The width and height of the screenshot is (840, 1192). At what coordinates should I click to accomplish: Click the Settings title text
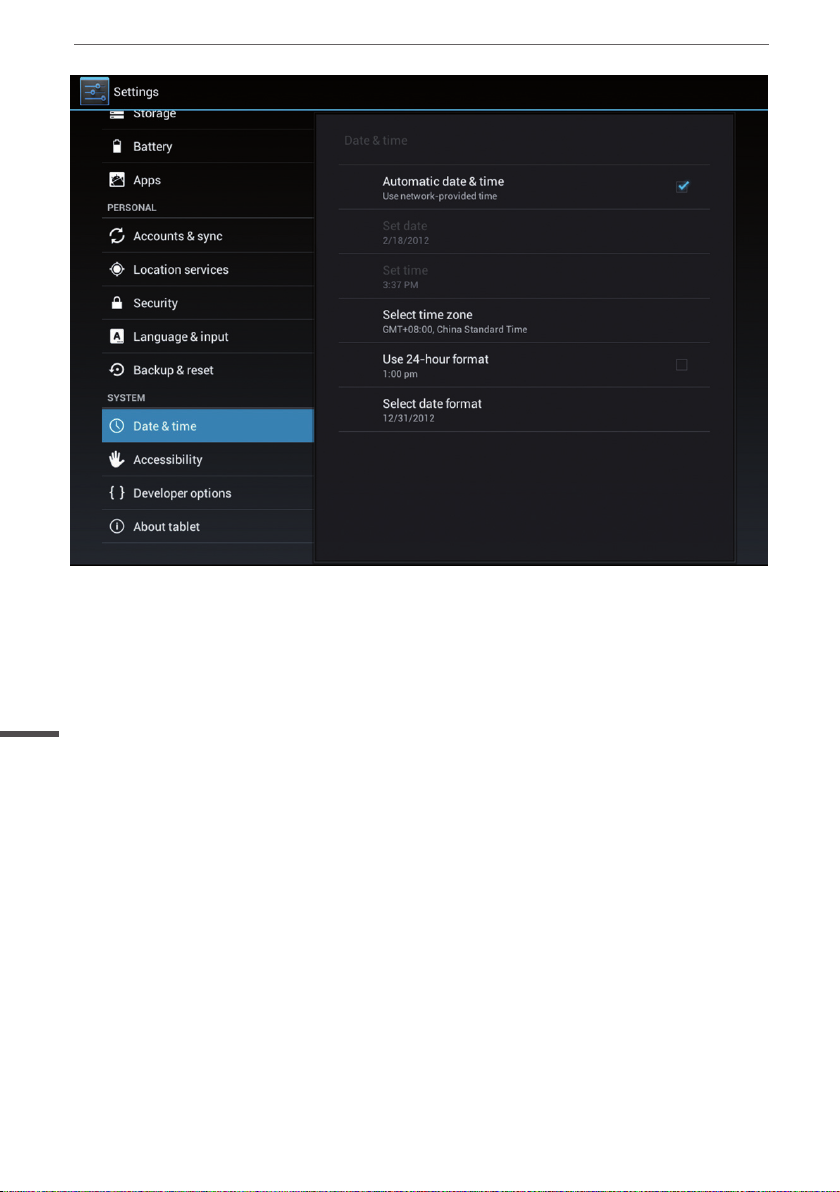click(136, 92)
